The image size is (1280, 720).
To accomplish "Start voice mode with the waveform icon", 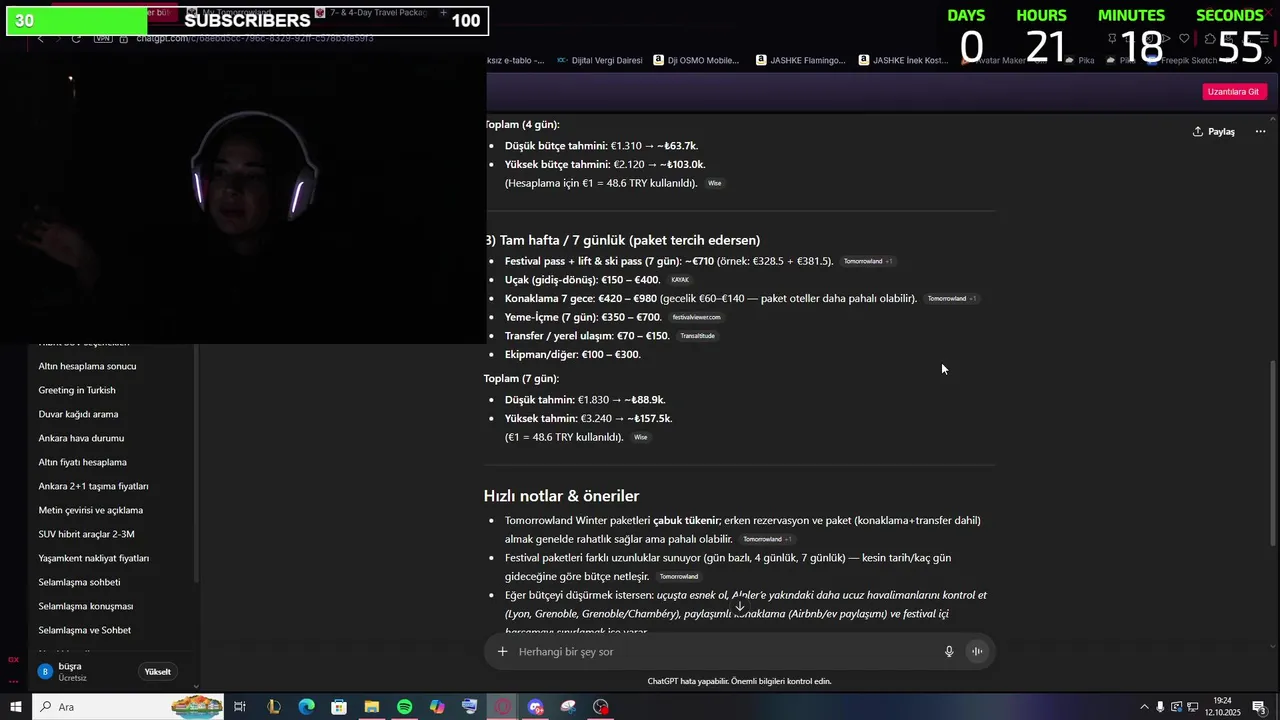I will (x=977, y=652).
